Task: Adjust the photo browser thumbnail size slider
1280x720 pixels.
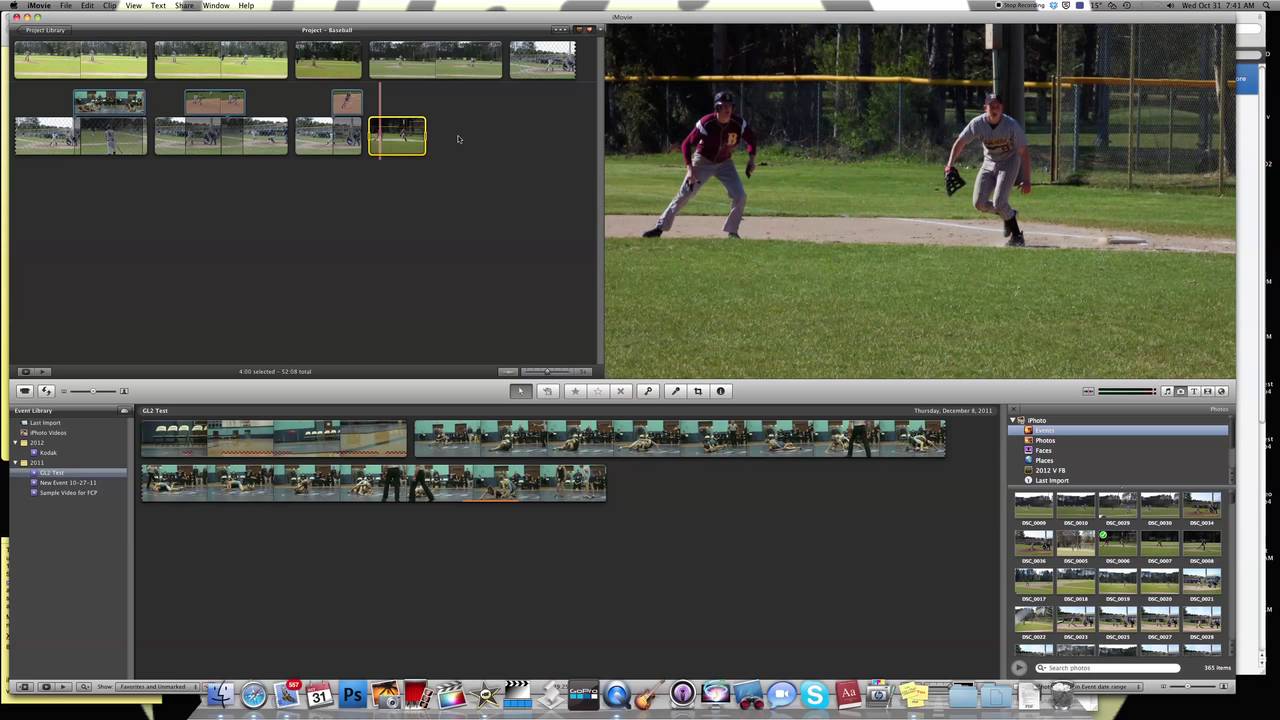Action: click(x=1188, y=687)
